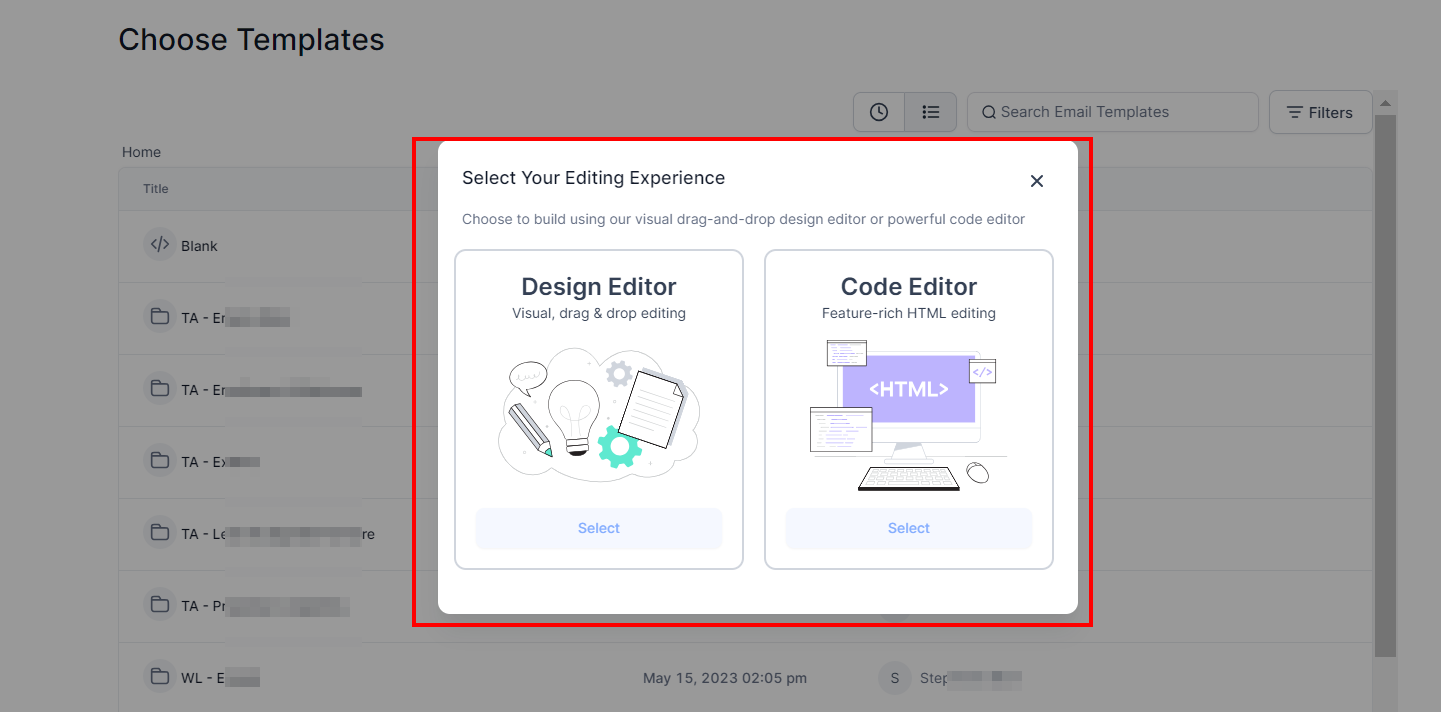1441x712 pixels.
Task: Click the Title column header
Action: (156, 189)
